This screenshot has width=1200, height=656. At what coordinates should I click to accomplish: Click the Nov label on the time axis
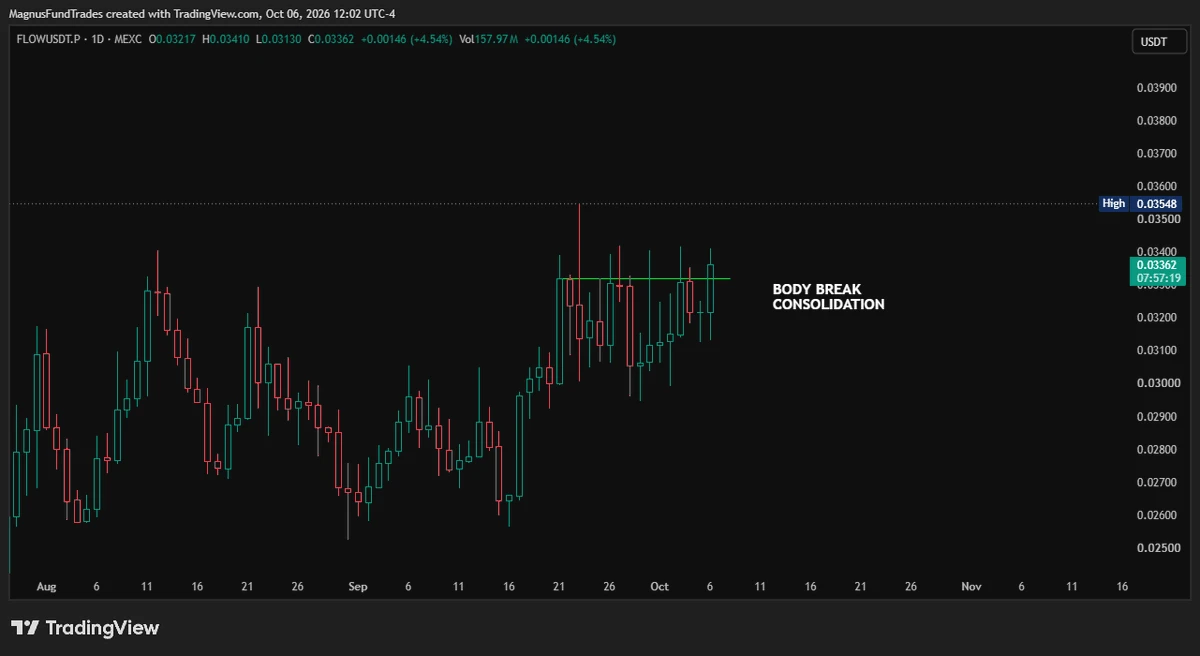[x=971, y=587]
